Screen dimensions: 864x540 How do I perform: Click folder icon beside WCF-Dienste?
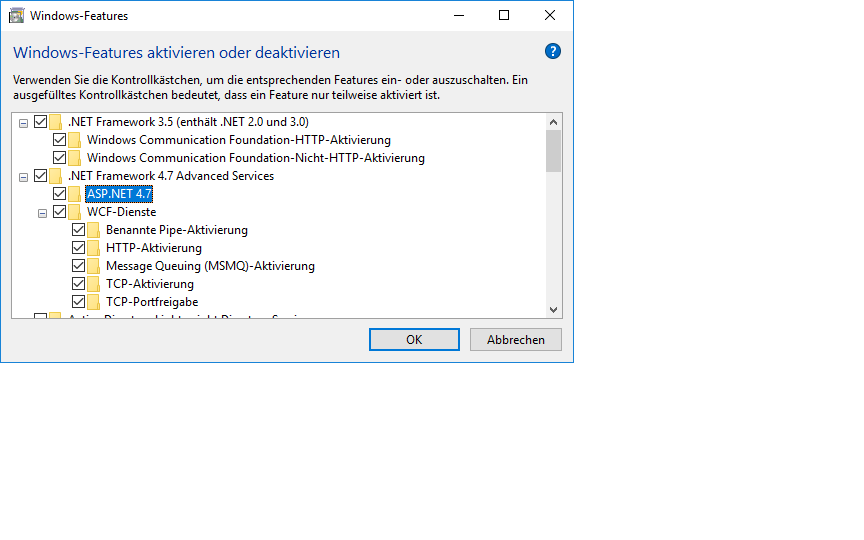(x=76, y=212)
